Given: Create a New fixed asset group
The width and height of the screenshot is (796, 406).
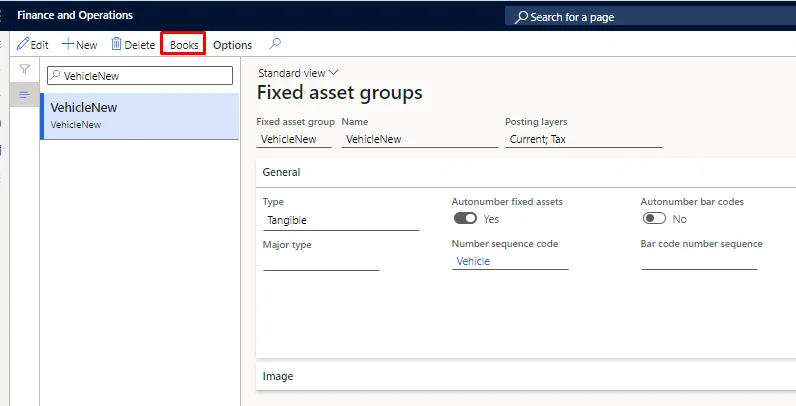Looking at the screenshot, I should click(80, 45).
